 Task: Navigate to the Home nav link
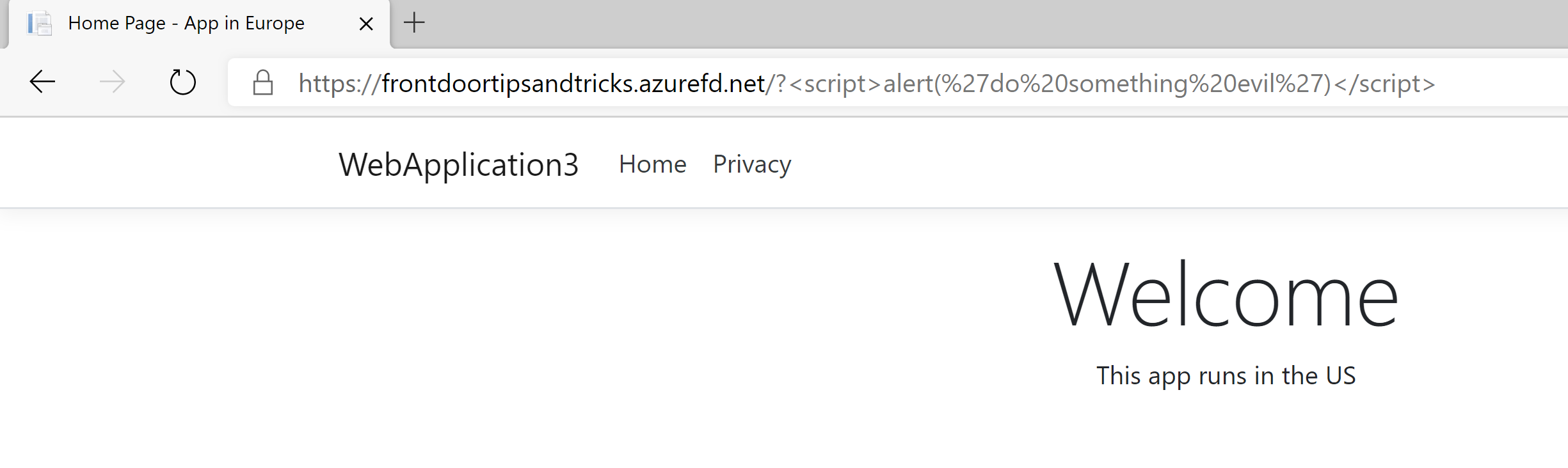(x=652, y=164)
